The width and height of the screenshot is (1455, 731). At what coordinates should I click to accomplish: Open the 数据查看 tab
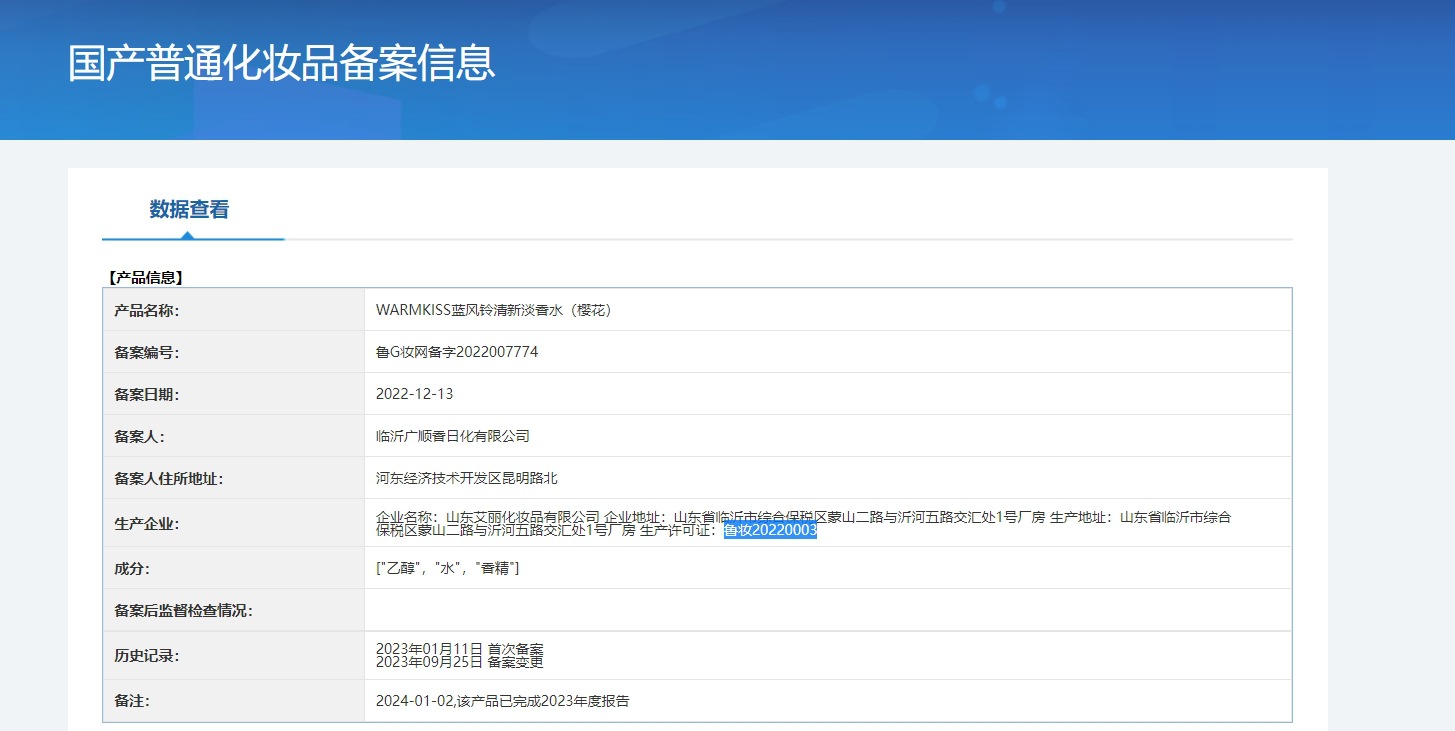click(x=189, y=210)
